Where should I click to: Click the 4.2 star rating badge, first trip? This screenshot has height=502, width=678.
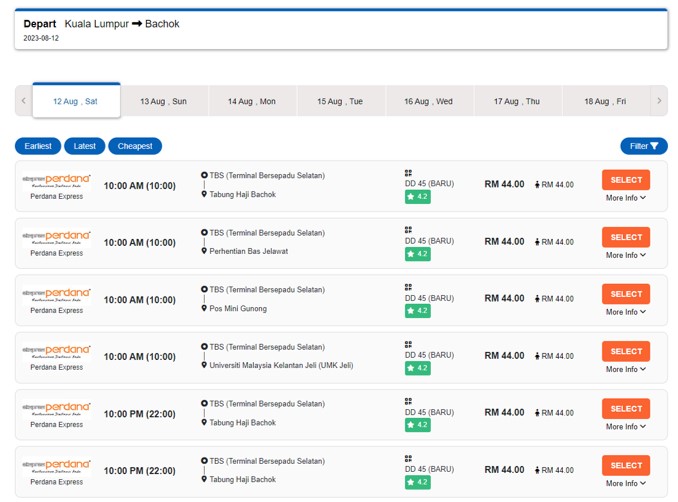tap(417, 197)
